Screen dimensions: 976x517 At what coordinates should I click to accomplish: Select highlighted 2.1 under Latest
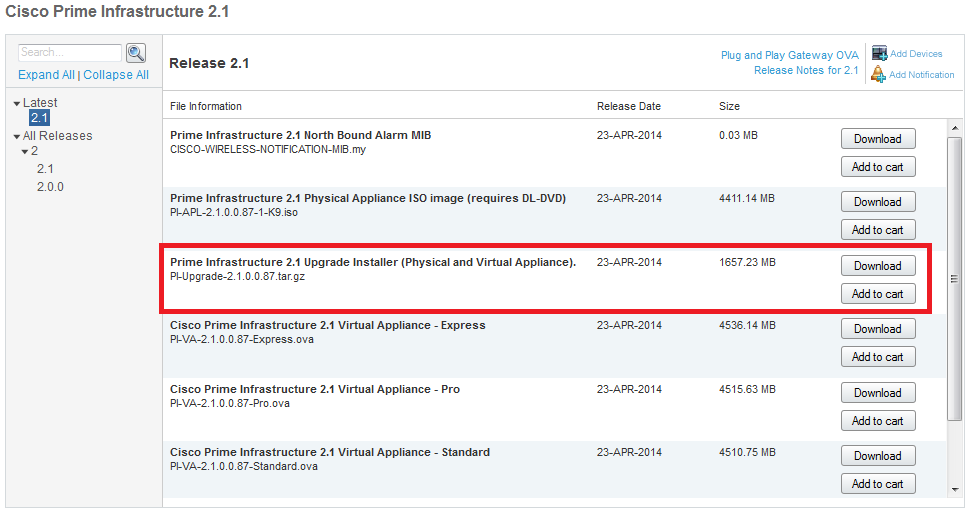click(39, 118)
